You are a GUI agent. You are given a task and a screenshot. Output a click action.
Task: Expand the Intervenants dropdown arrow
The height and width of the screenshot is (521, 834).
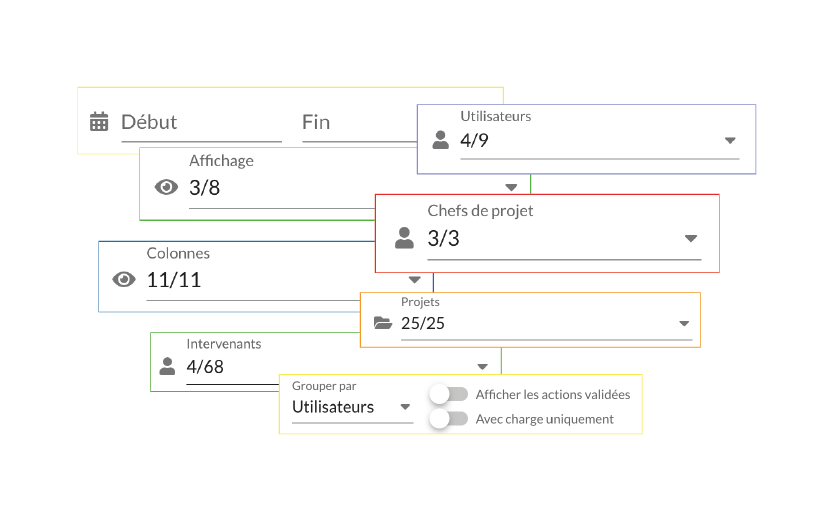(482, 367)
